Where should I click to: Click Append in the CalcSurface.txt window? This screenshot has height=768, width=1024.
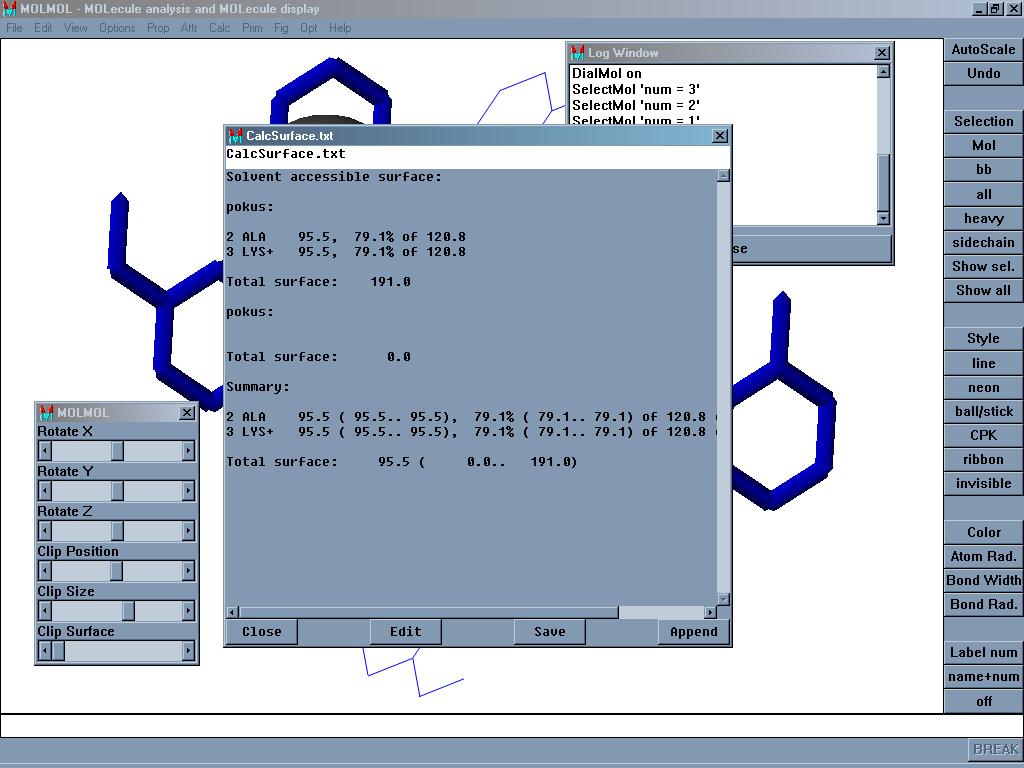tap(694, 632)
